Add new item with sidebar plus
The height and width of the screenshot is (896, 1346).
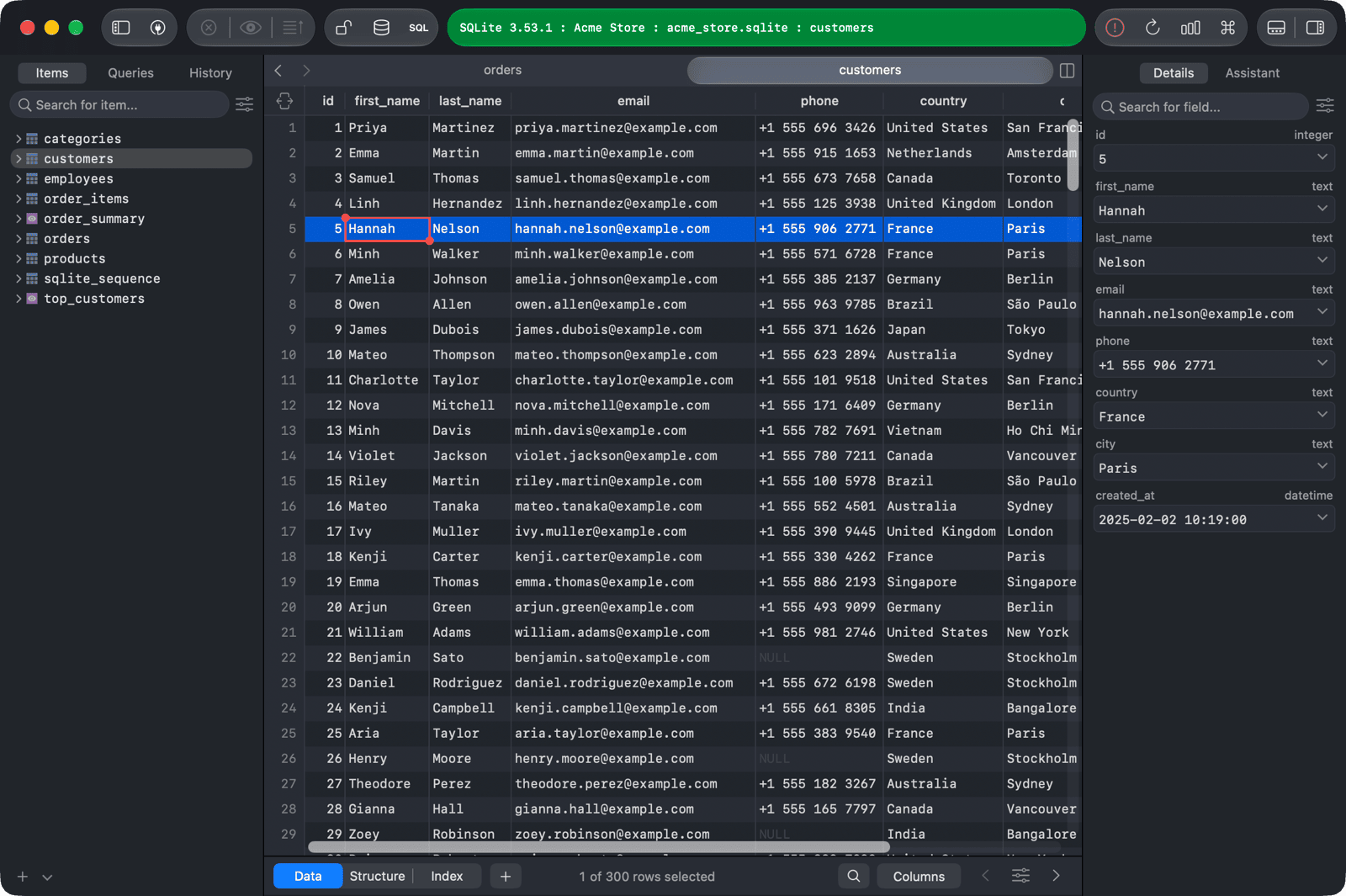(x=23, y=877)
